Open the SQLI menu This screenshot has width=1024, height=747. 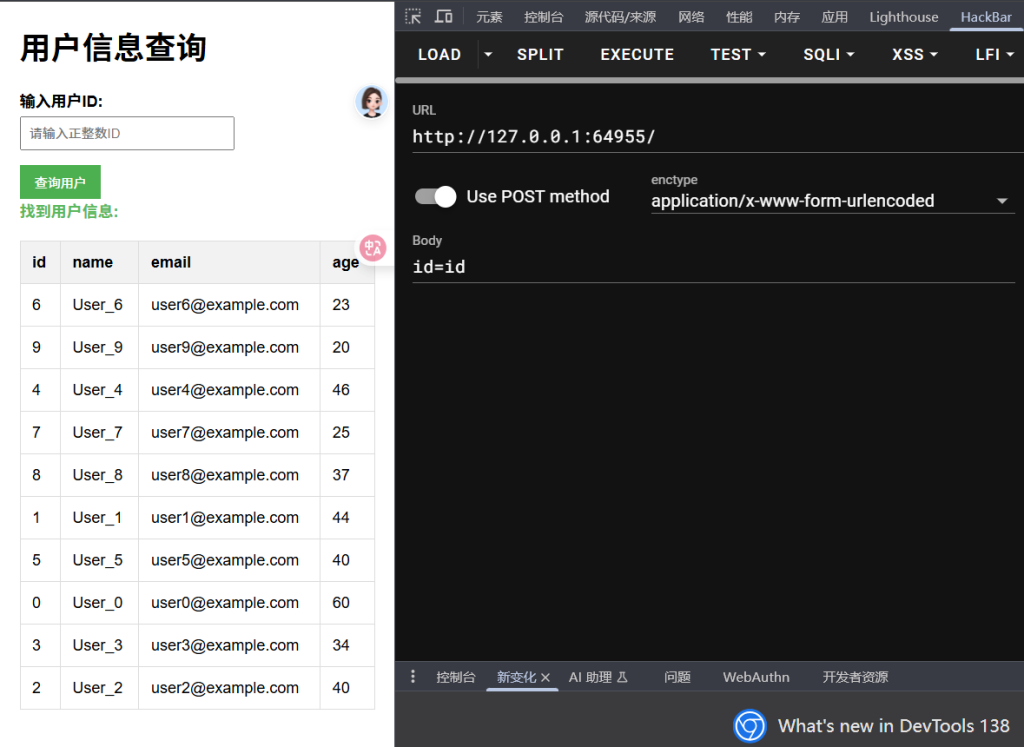click(x=829, y=54)
